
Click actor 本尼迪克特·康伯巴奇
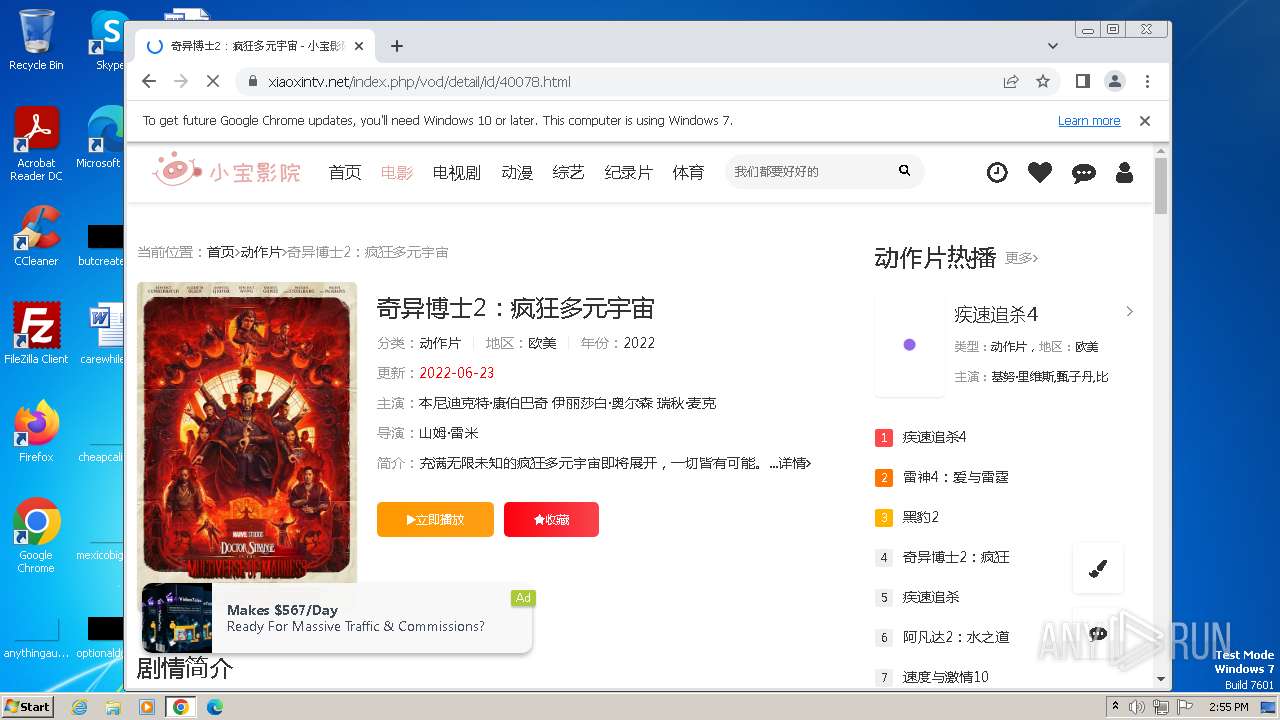(482, 403)
